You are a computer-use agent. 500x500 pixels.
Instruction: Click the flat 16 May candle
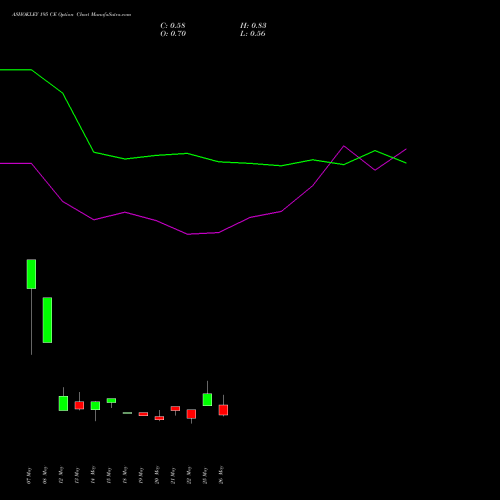click(127, 413)
